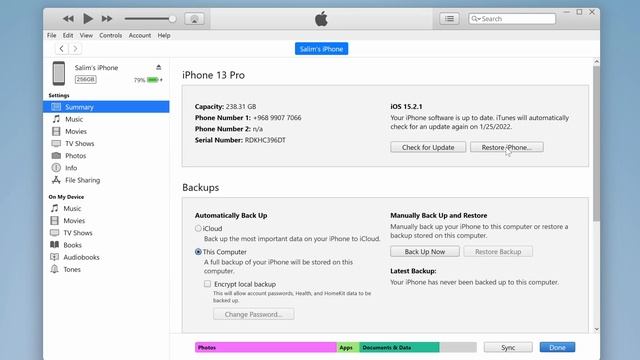Click the iPhone device icon in the sidebar
The height and width of the screenshot is (360, 640).
tap(59, 73)
